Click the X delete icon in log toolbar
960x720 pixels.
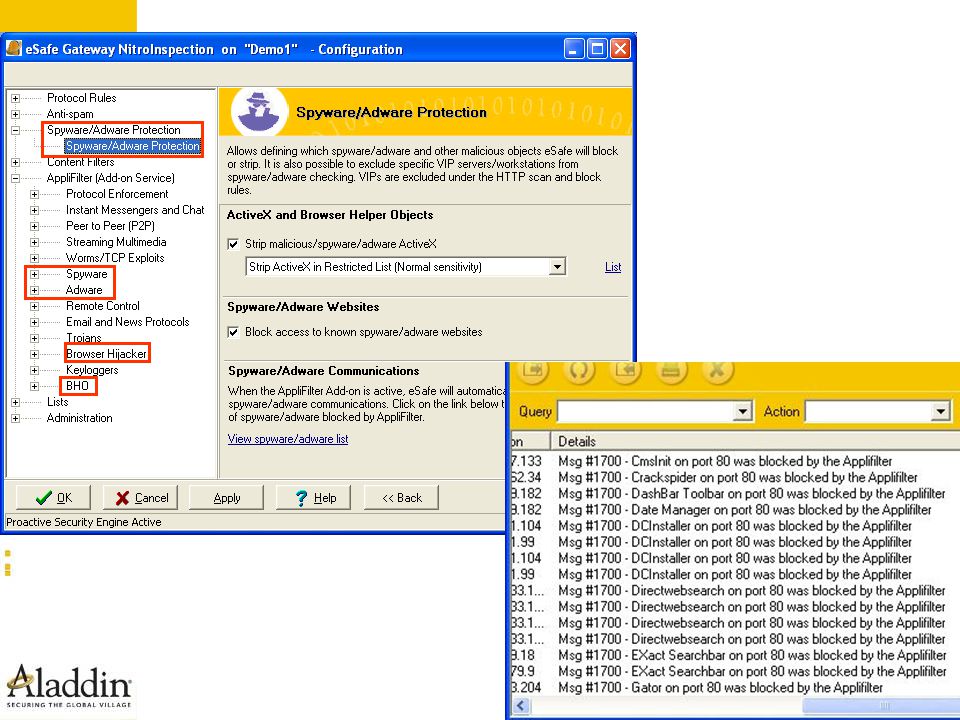coord(717,370)
